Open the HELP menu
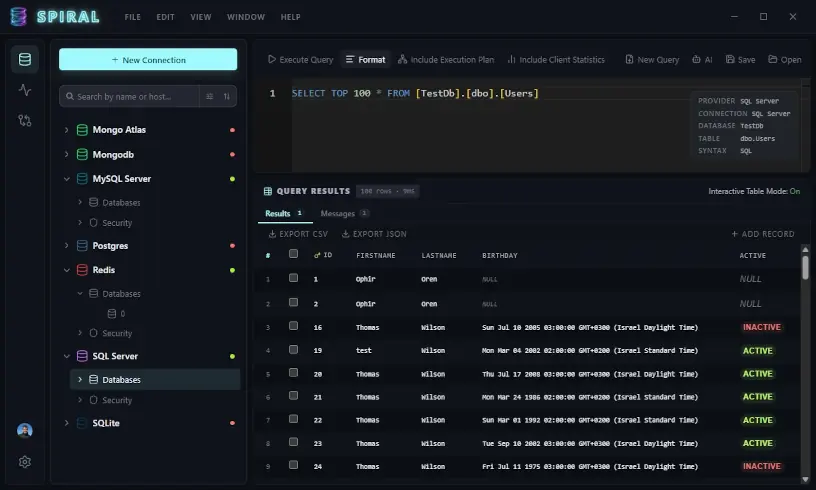The width and height of the screenshot is (816, 490). 290,17
